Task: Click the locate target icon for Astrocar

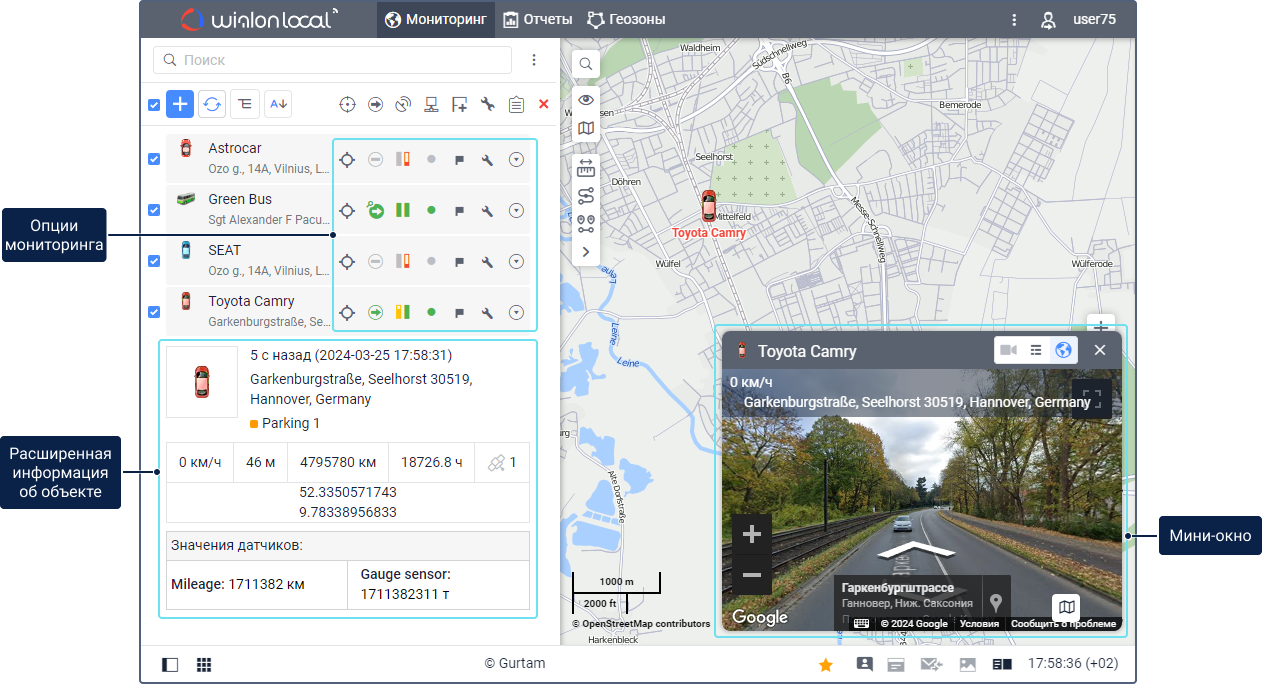Action: pos(347,160)
